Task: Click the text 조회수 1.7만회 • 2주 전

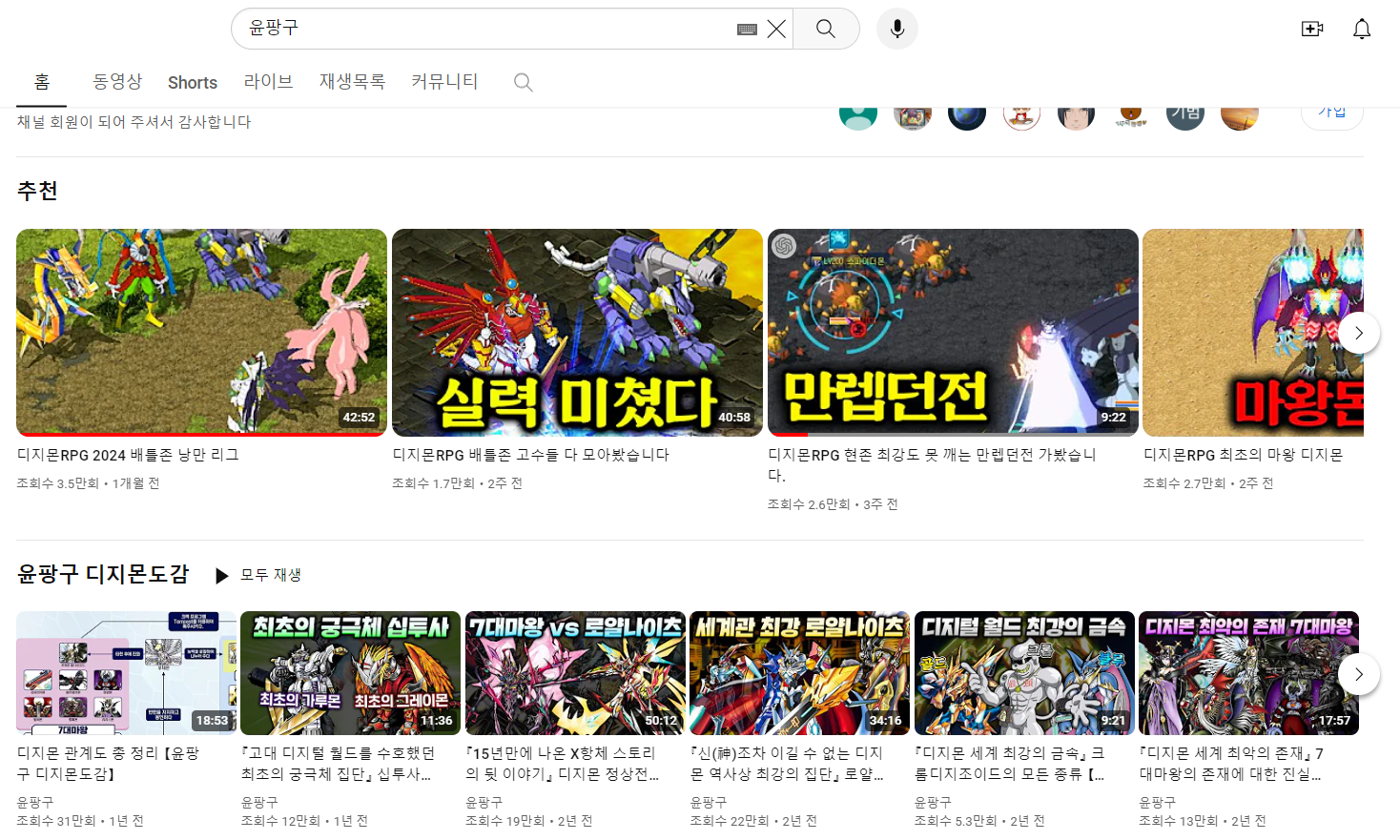Action: click(458, 483)
